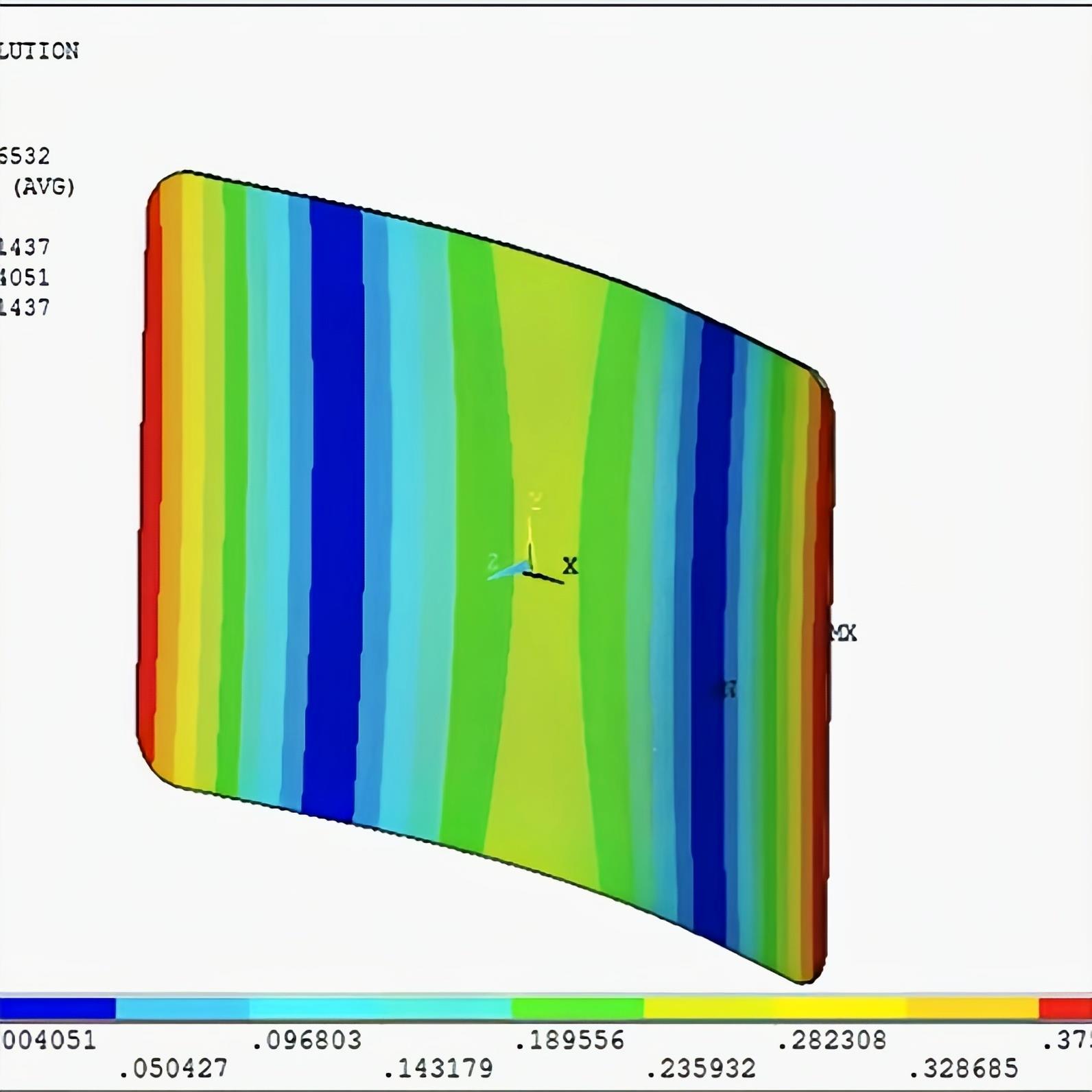Screen dimensions: 1092x1092
Task: Click the green legend color band
Action: click(x=578, y=1008)
